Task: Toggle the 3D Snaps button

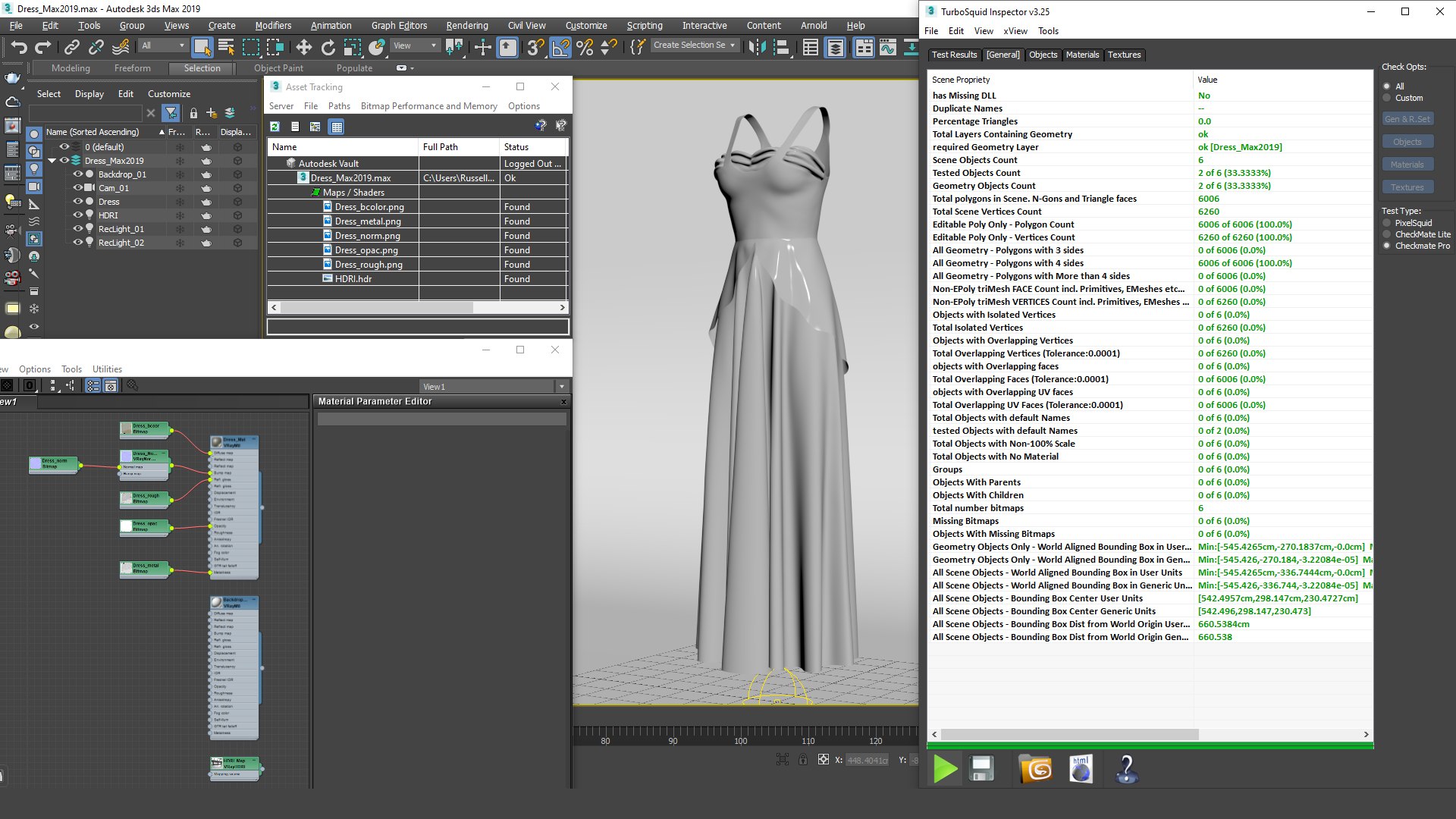Action: pyautogui.click(x=535, y=47)
